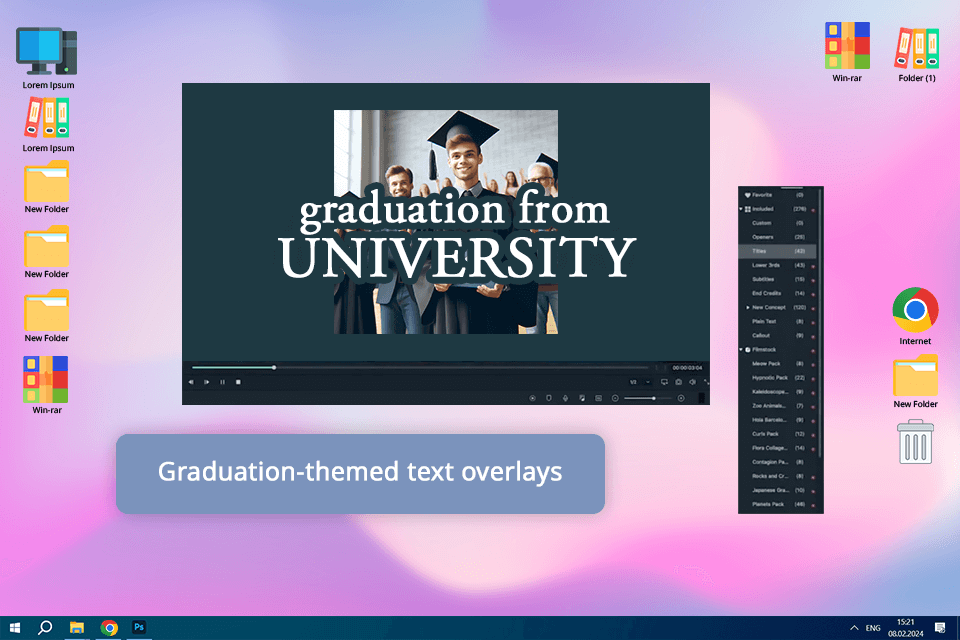The width and height of the screenshot is (960, 640).
Task: Click the Graduation-themed text overlays banner
Action: [360, 474]
